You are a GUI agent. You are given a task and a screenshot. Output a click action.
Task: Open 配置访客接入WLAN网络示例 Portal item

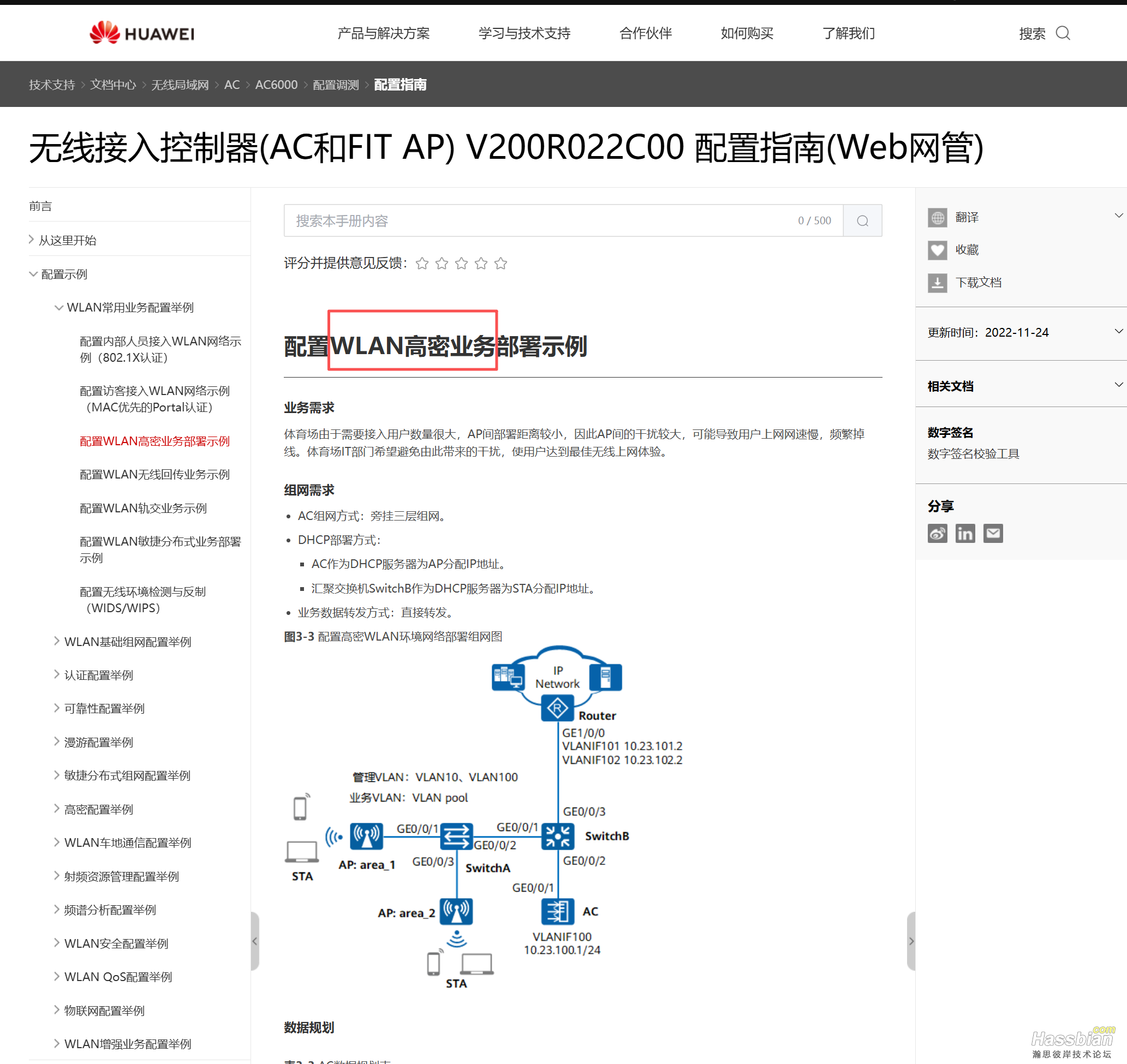click(x=155, y=399)
